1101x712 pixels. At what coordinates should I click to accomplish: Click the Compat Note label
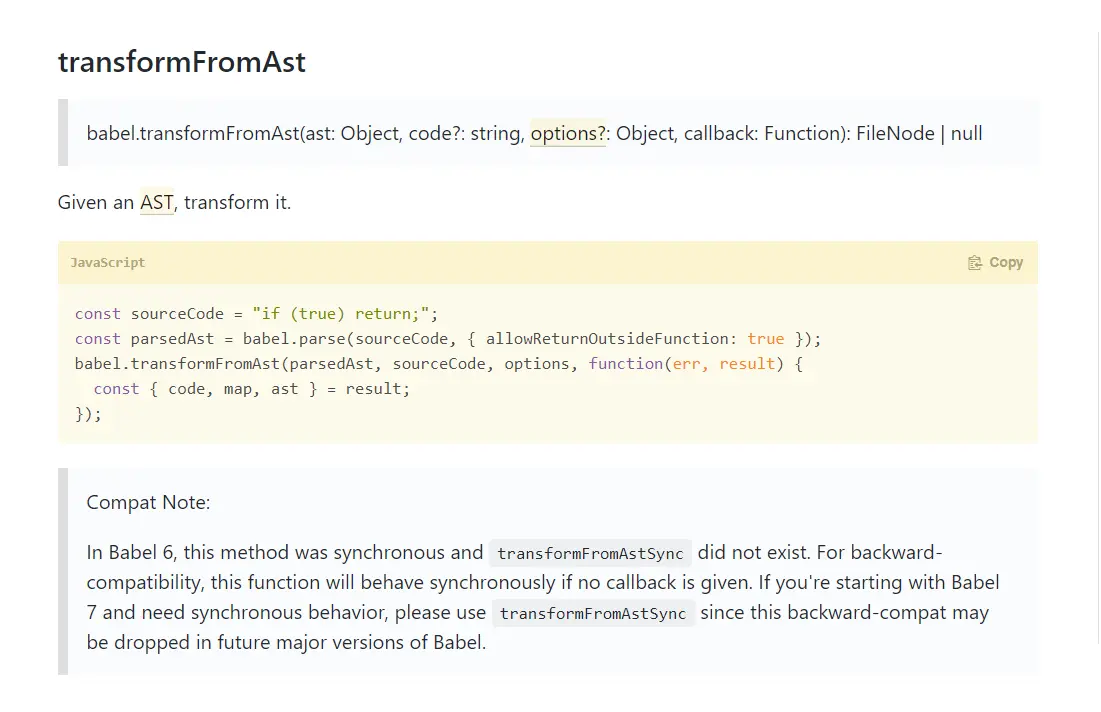click(148, 503)
